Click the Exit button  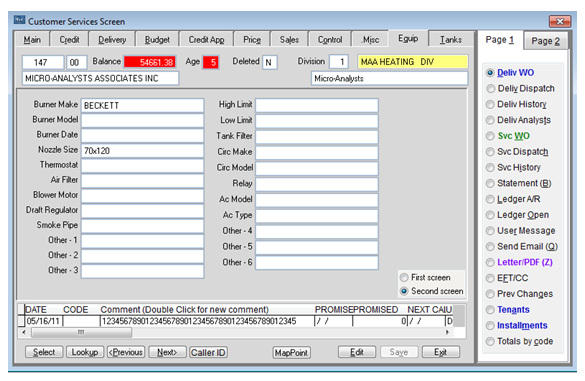point(441,352)
